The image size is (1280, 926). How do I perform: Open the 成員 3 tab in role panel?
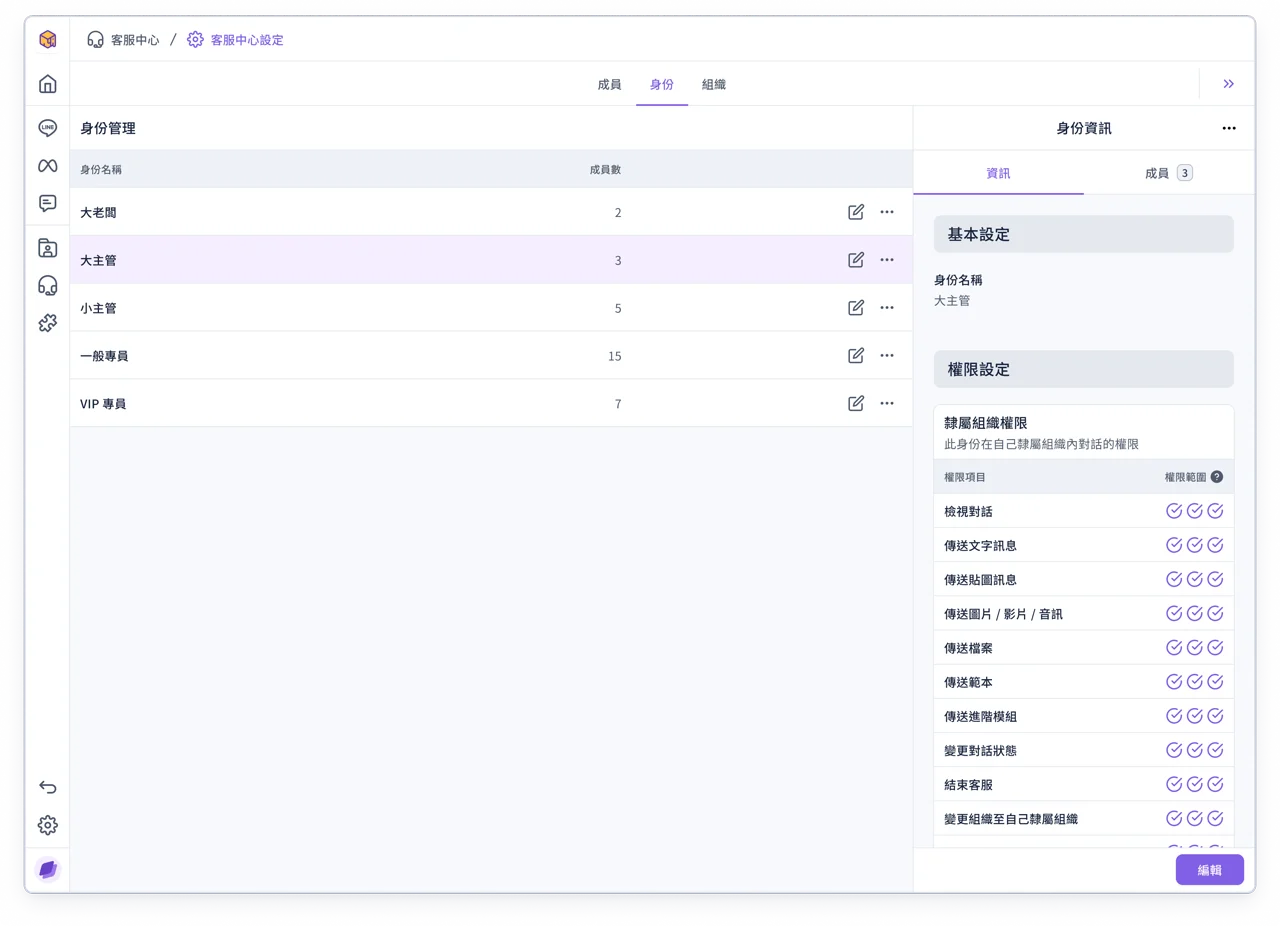coord(1169,173)
